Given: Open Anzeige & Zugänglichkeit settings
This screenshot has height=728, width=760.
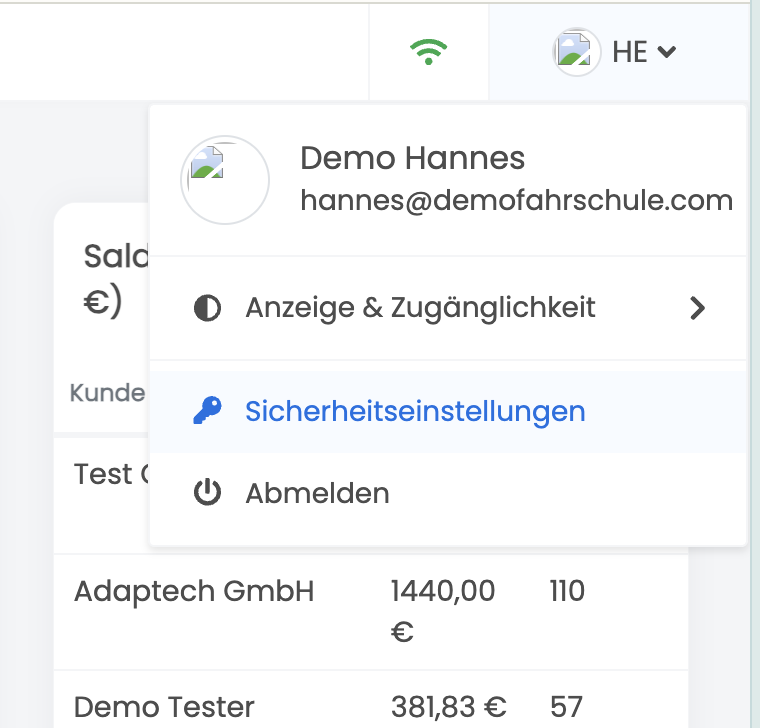Looking at the screenshot, I should [x=420, y=308].
